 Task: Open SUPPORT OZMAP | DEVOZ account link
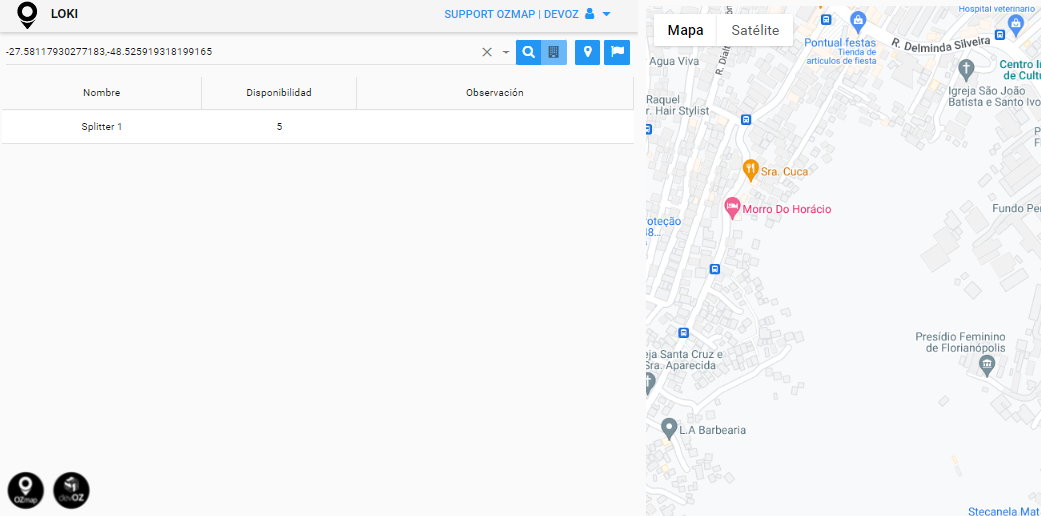tap(511, 14)
